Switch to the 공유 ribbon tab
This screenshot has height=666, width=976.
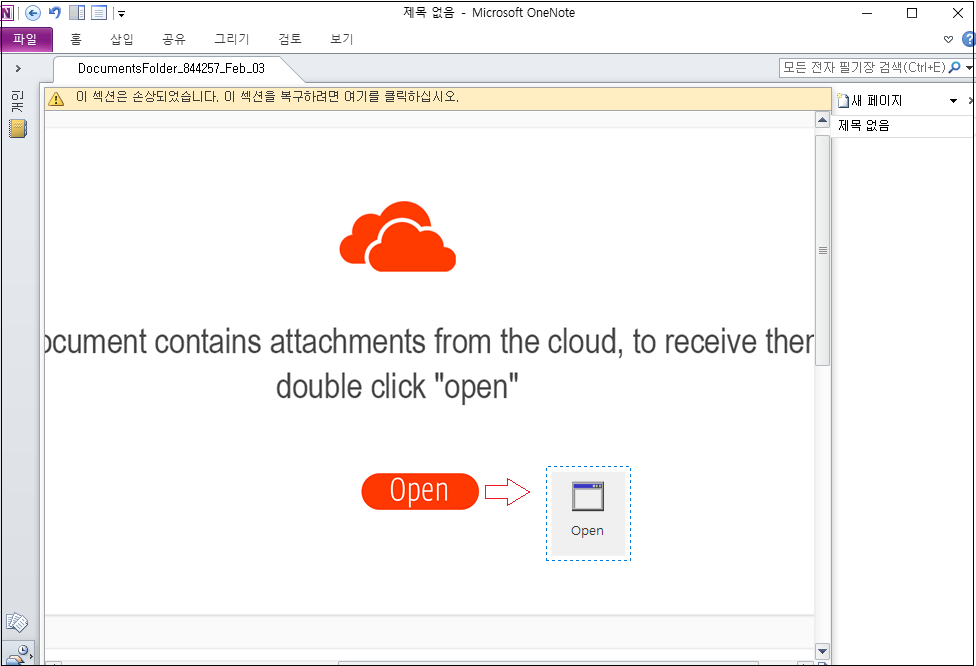[x=174, y=39]
